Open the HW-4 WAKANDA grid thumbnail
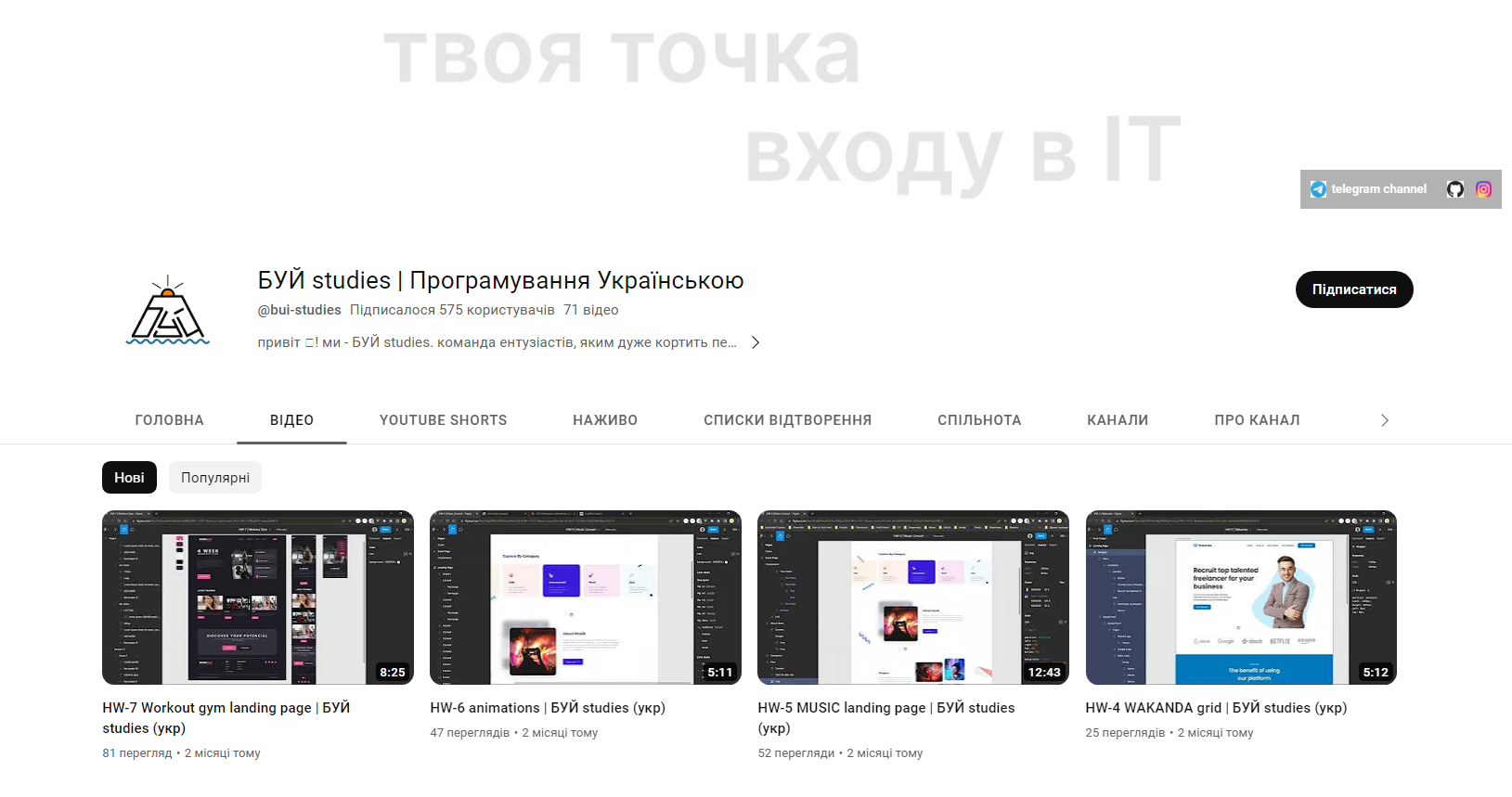 pyautogui.click(x=1241, y=598)
